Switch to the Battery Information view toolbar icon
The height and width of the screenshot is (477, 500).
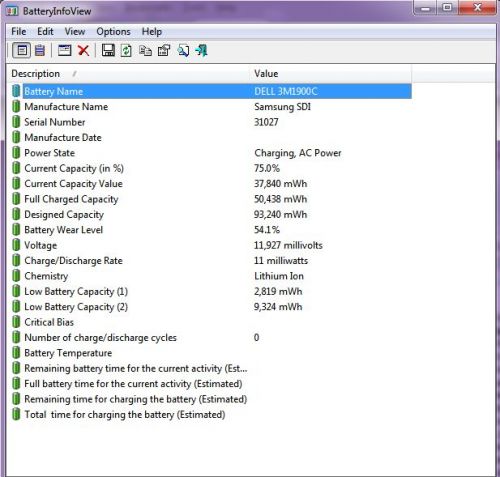pyautogui.click(x=22, y=51)
